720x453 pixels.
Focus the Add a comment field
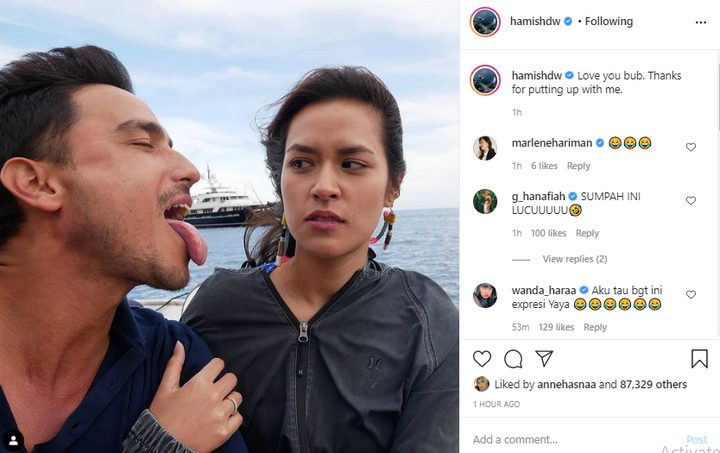pyautogui.click(x=576, y=440)
